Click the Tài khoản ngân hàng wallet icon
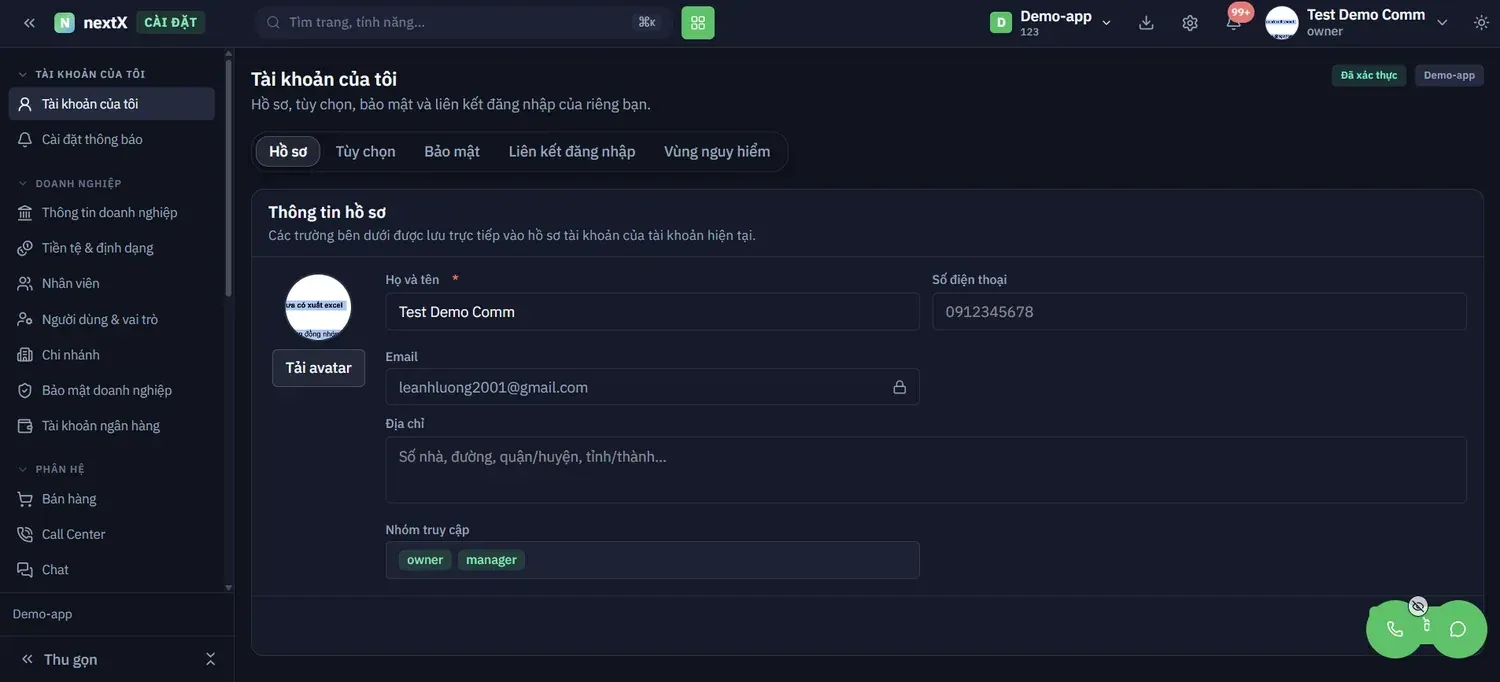This screenshot has height=682, width=1500. (x=25, y=426)
